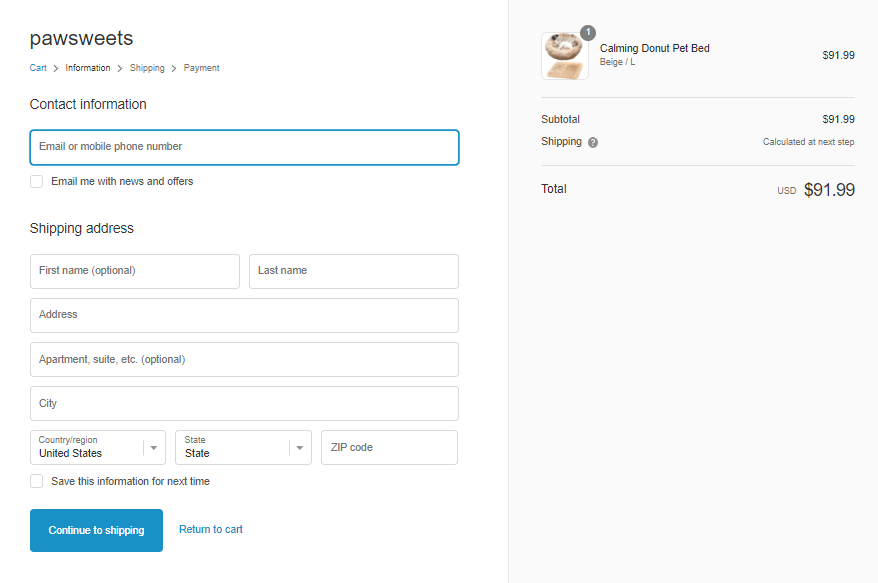This screenshot has height=583, width=878.
Task: Focus the Email or mobile phone number field
Action: point(244,147)
